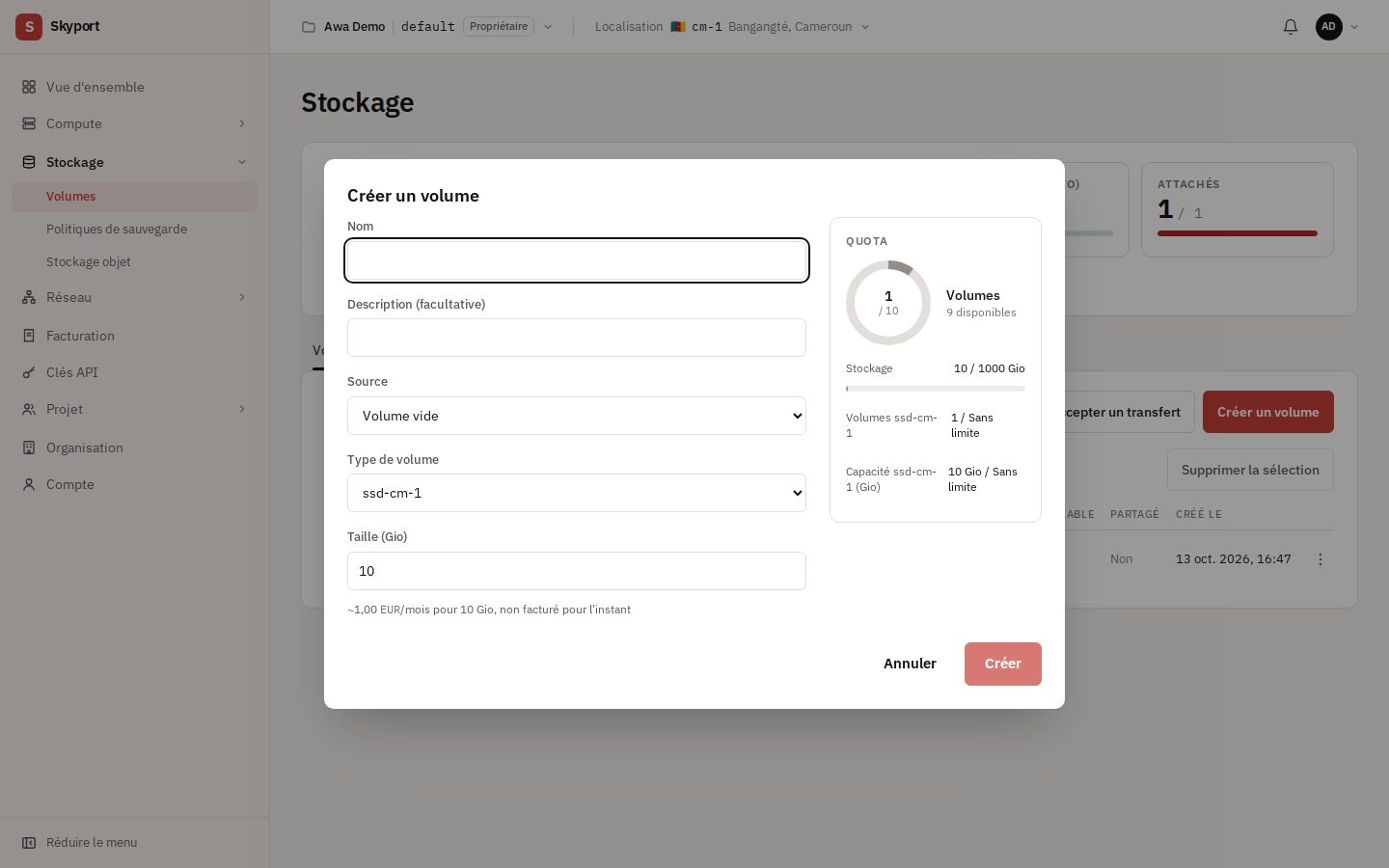Screen dimensions: 1389x868
Task: Open the row actions three-dot menu
Action: pyautogui.click(x=1321, y=559)
